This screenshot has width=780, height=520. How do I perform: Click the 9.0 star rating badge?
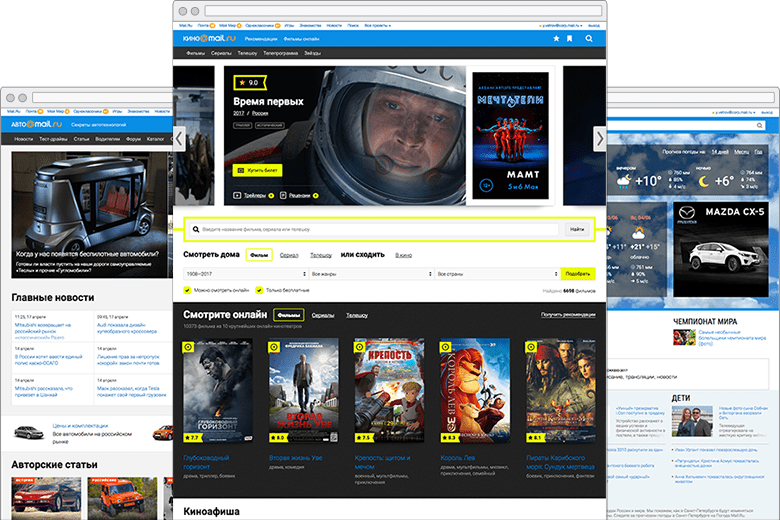pos(250,83)
